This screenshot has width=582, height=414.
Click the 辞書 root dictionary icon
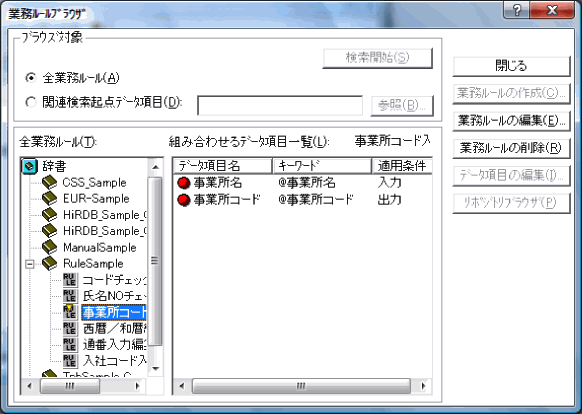[x=29, y=166]
